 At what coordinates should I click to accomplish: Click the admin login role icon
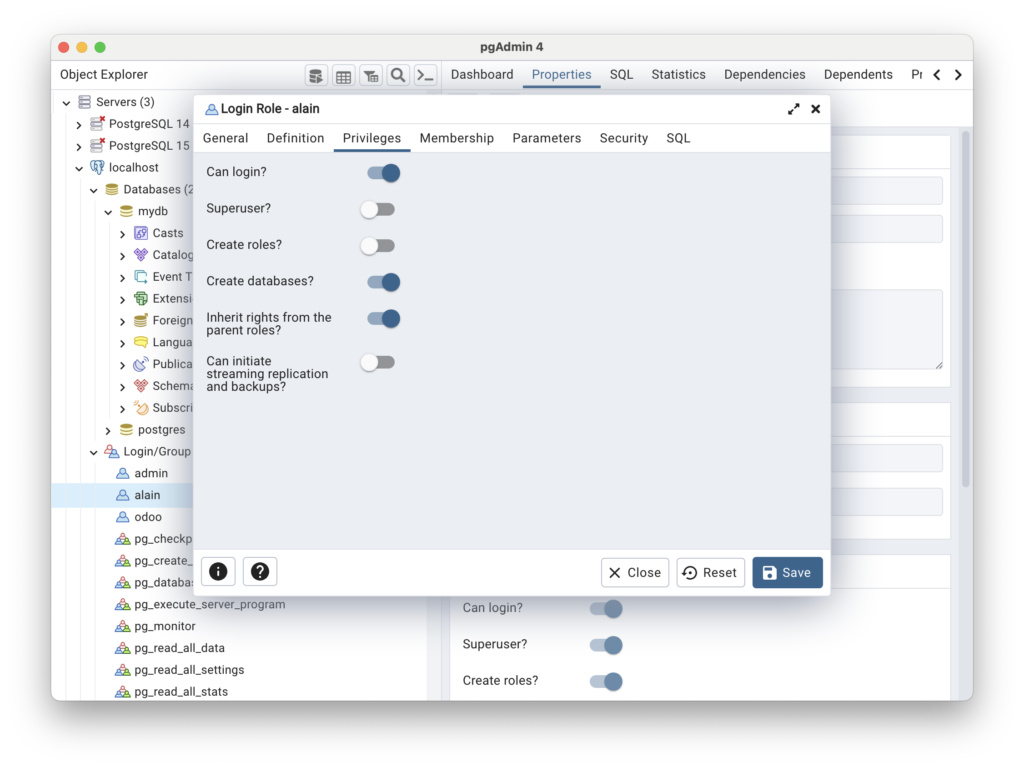click(x=122, y=473)
